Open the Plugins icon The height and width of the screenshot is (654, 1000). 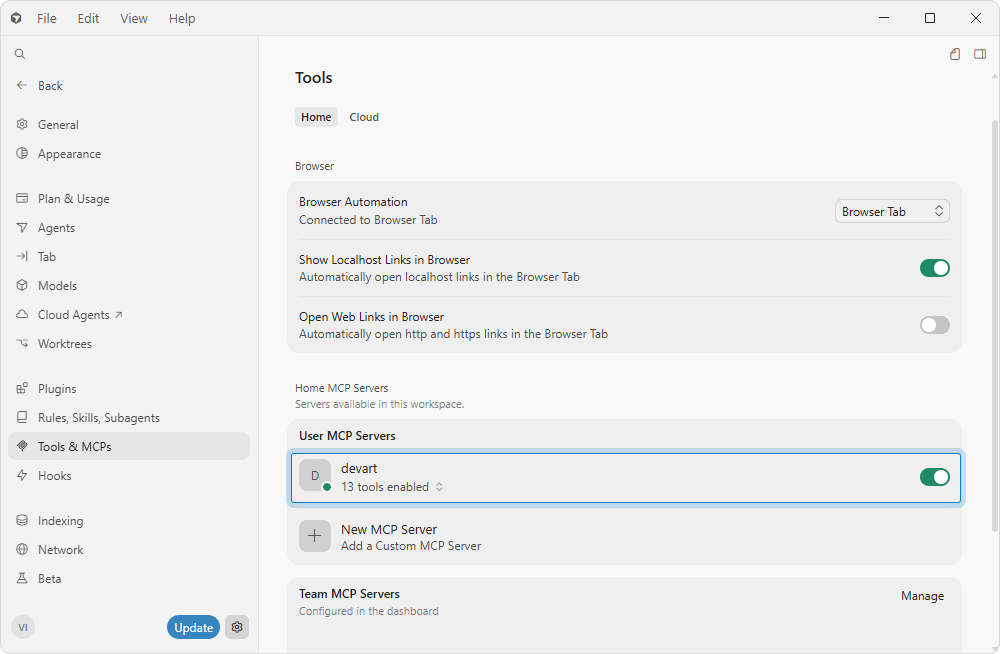(22, 388)
